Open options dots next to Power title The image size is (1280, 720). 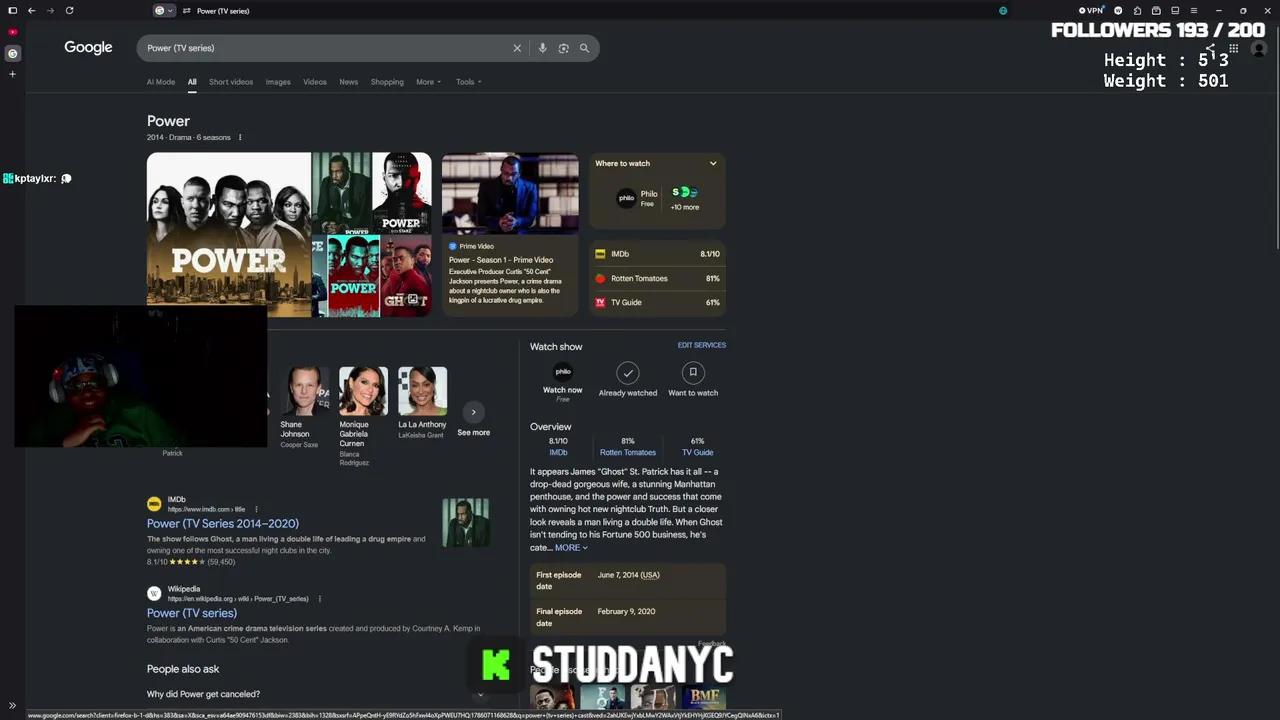pyautogui.click(x=240, y=137)
